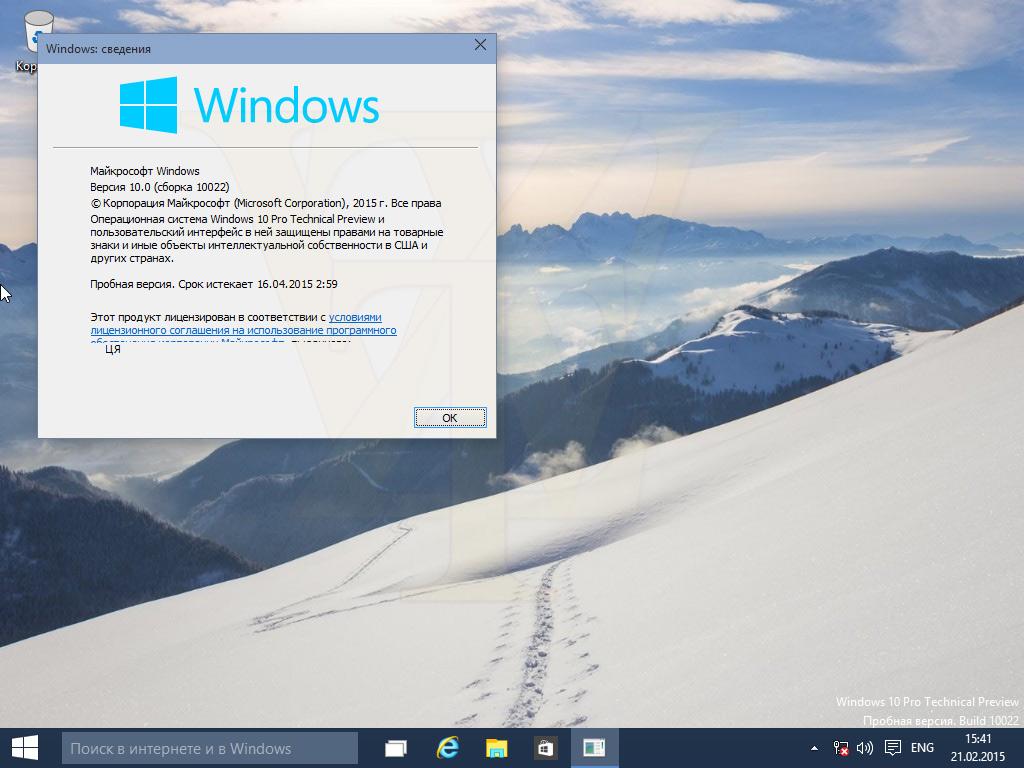Click the 'Версия 10.0 (сборка 10022)' text
Viewport: 1024px width, 768px height.
click(160, 187)
